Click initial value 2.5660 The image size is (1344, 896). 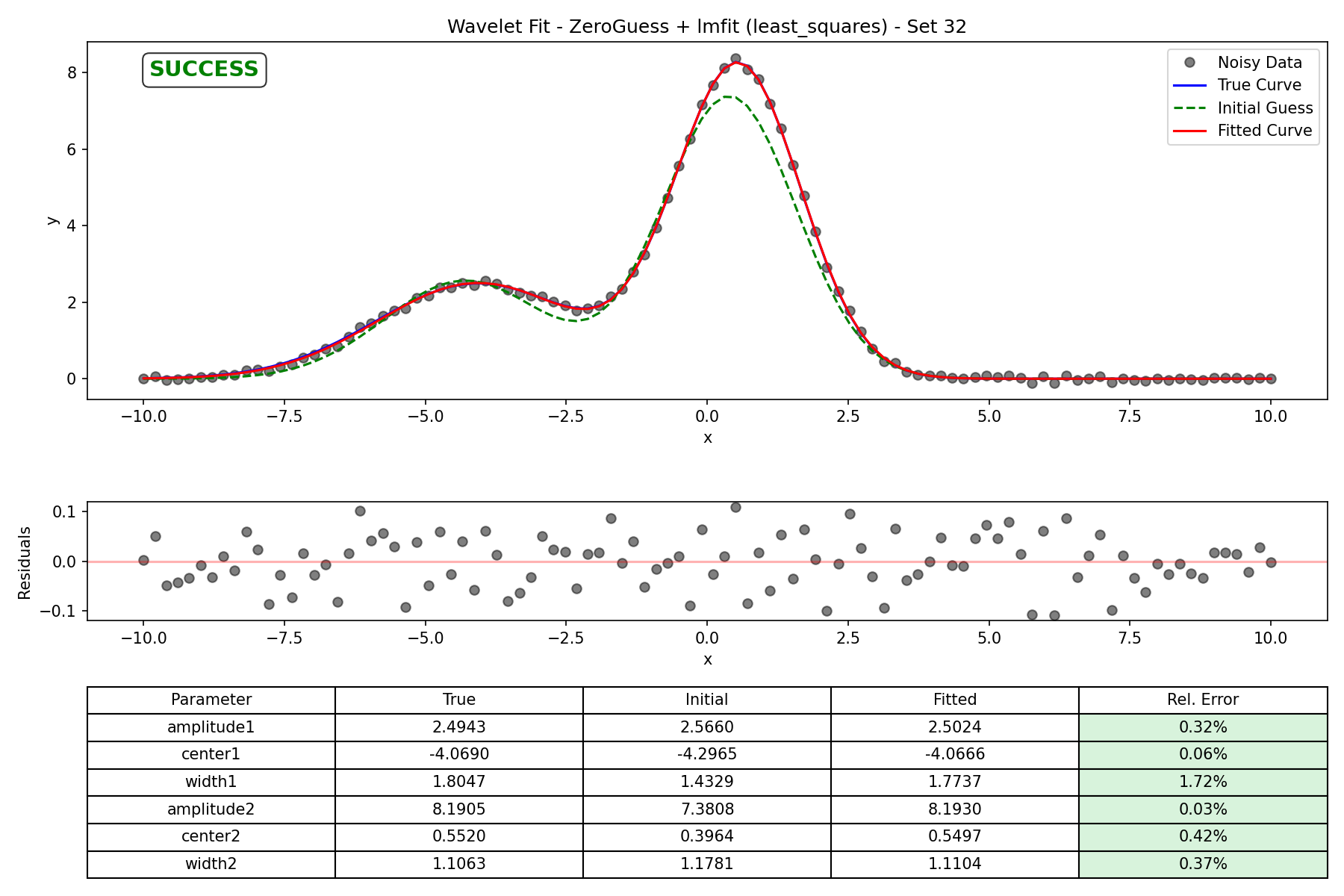[707, 727]
